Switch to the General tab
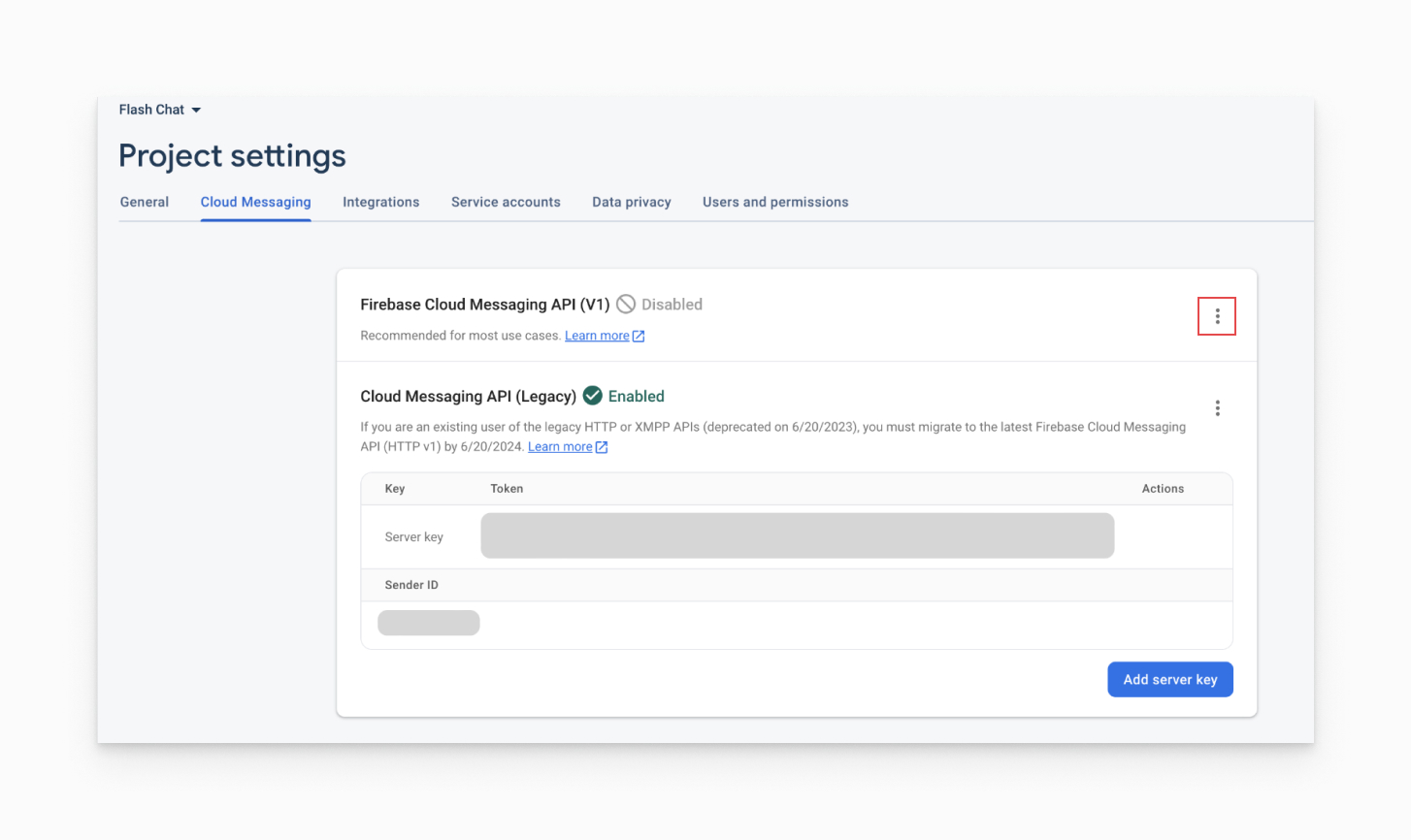 coord(145,202)
